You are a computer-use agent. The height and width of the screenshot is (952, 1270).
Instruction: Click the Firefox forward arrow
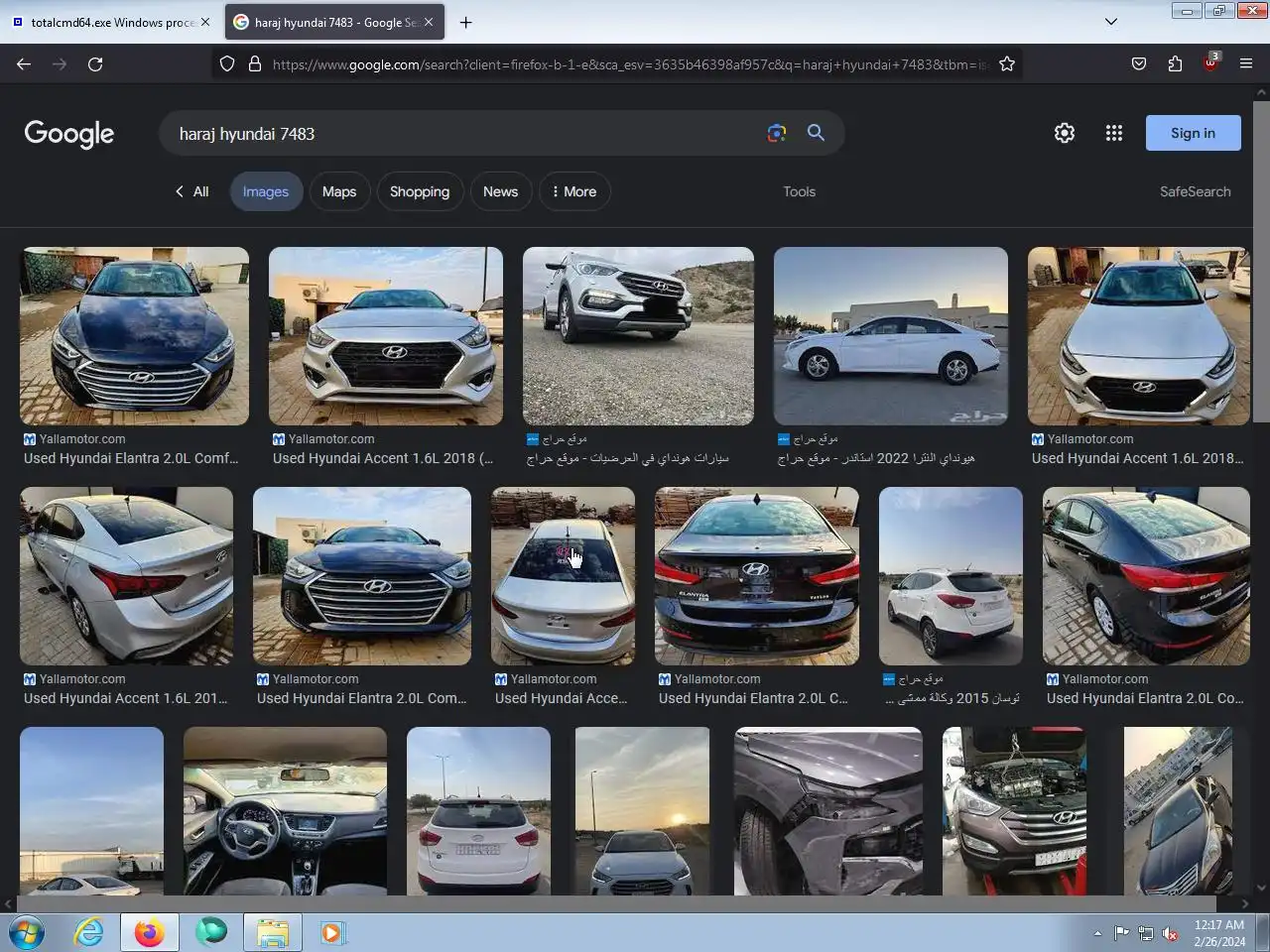(60, 63)
